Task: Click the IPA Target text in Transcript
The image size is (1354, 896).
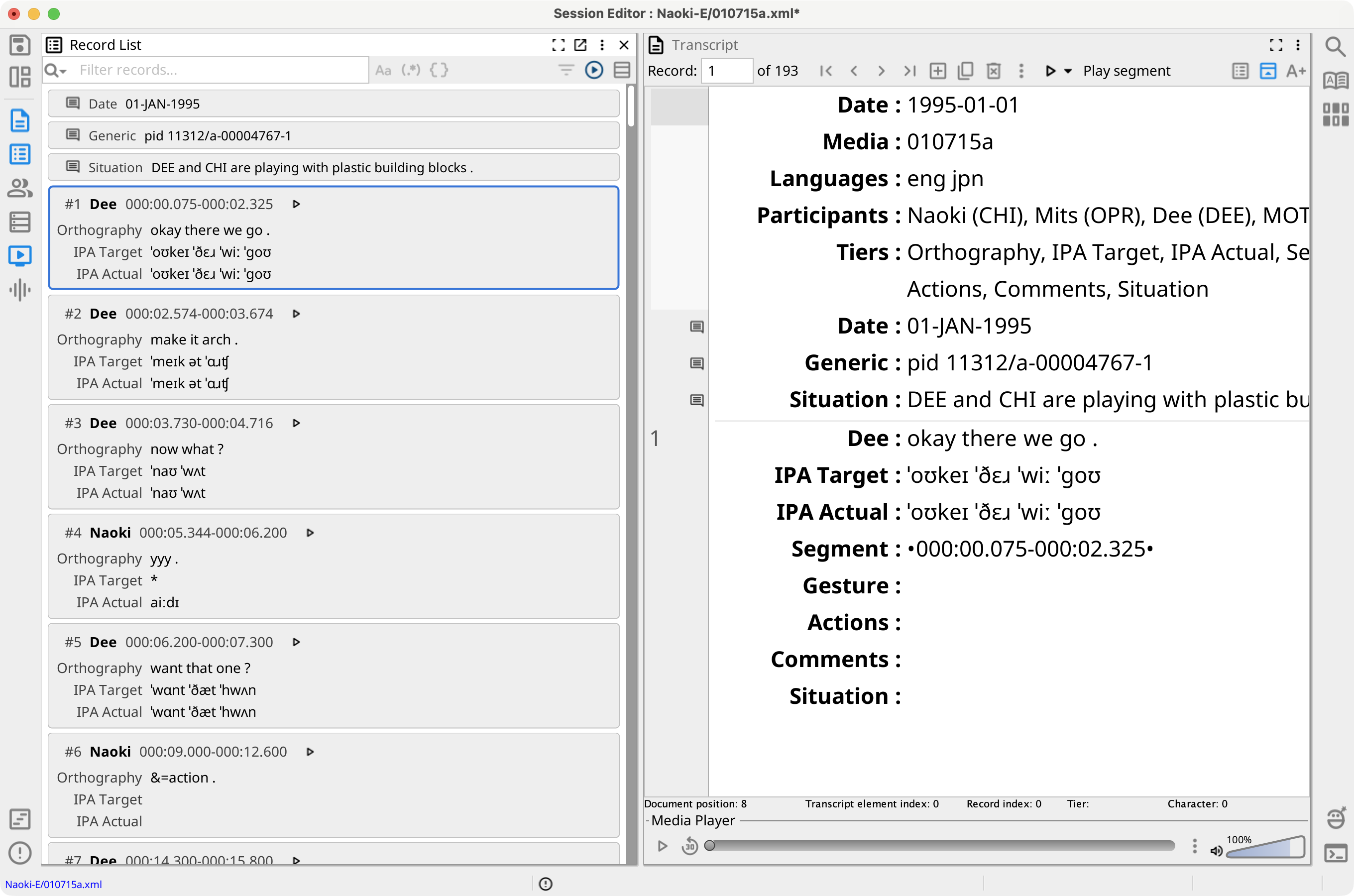Action: [1004, 475]
